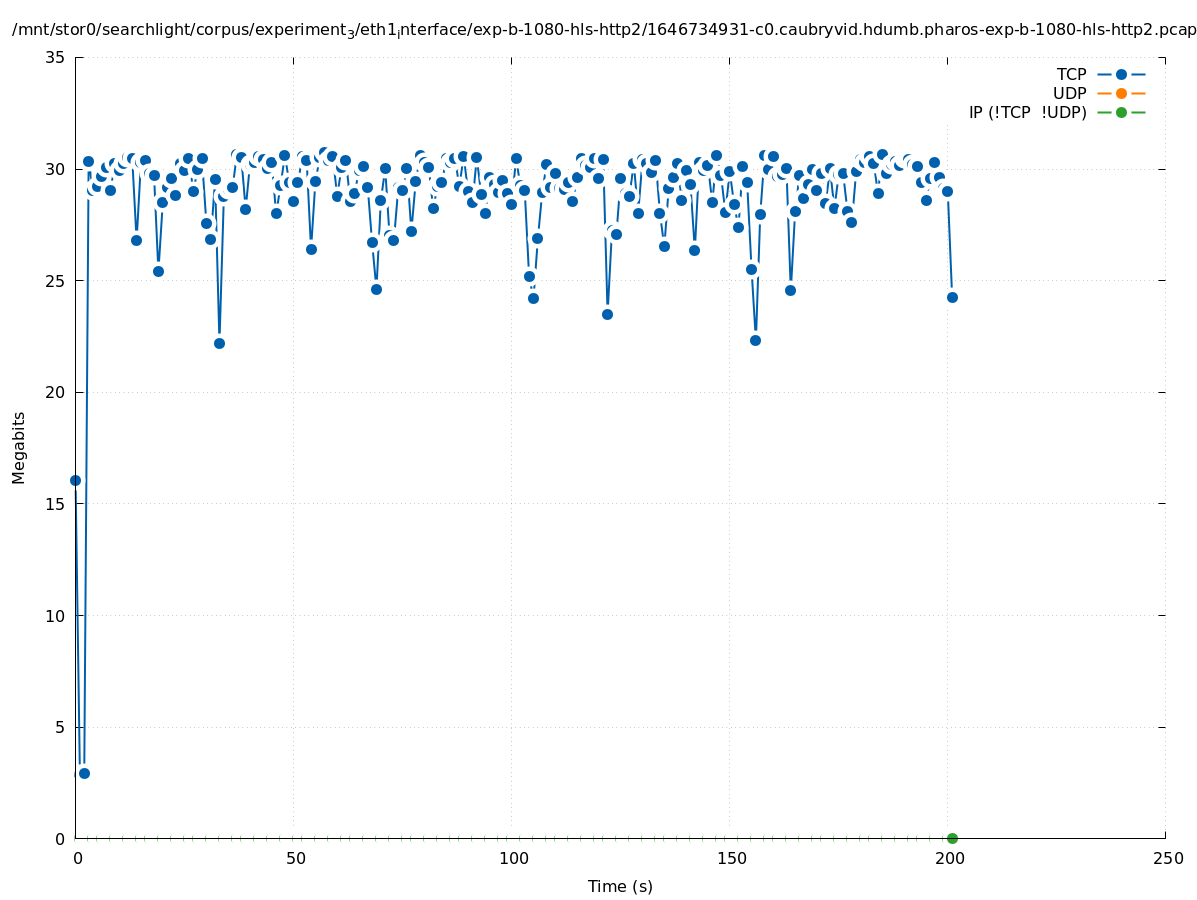Click the Megabits y-axis label
Viewport: 1197px width, 900px height.
[x=19, y=447]
